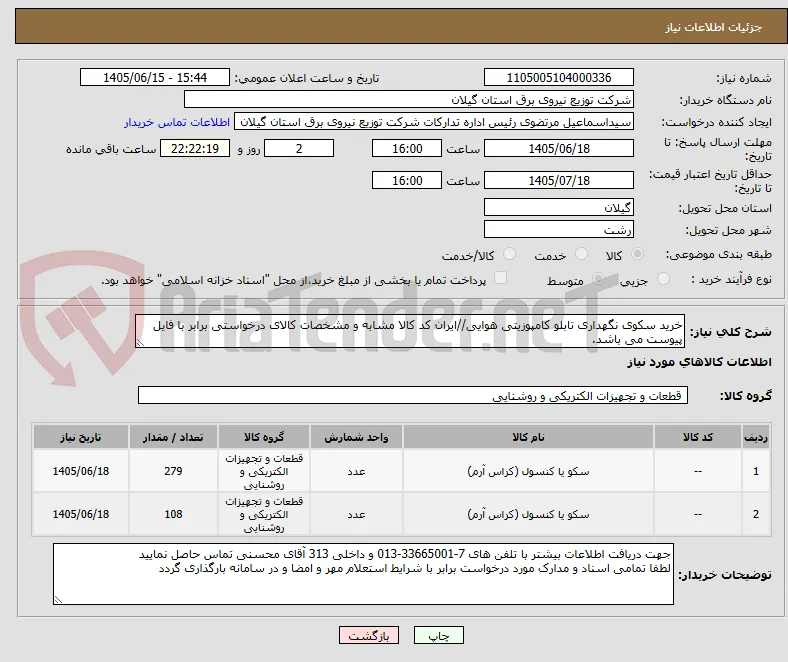The image size is (788, 662).
Task: Click the نام کالا column header
Action: coord(528,437)
